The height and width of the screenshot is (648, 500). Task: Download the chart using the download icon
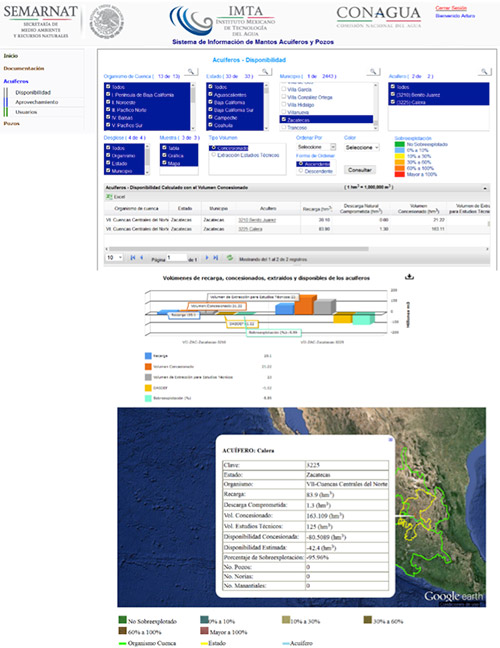tap(409, 277)
